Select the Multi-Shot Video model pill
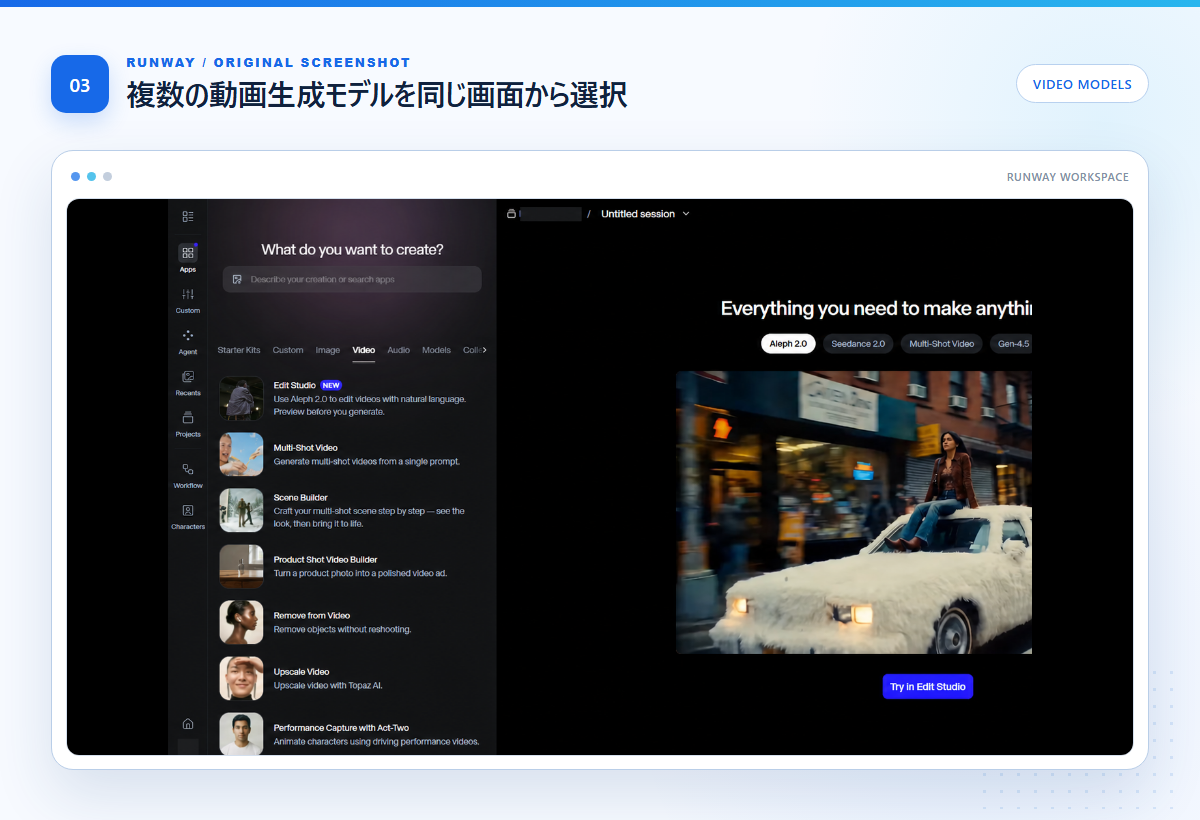This screenshot has width=1200, height=820. [x=941, y=344]
